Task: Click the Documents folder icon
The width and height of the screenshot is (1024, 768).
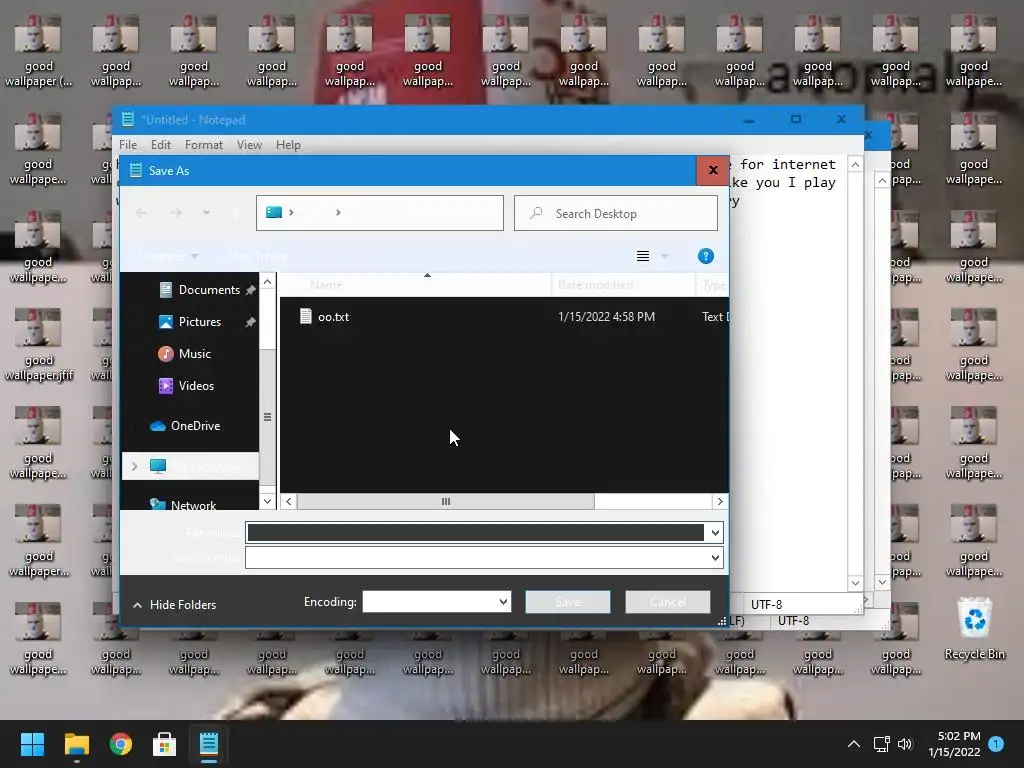Action: click(166, 289)
